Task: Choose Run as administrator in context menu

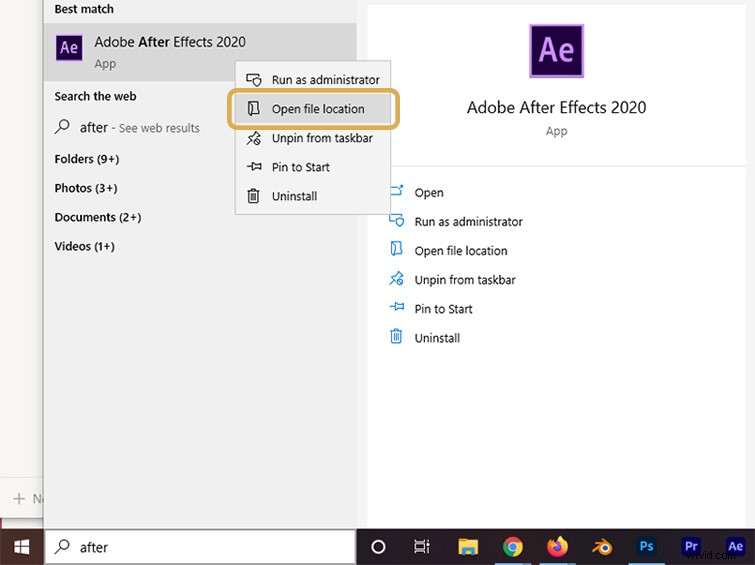Action: [312, 79]
